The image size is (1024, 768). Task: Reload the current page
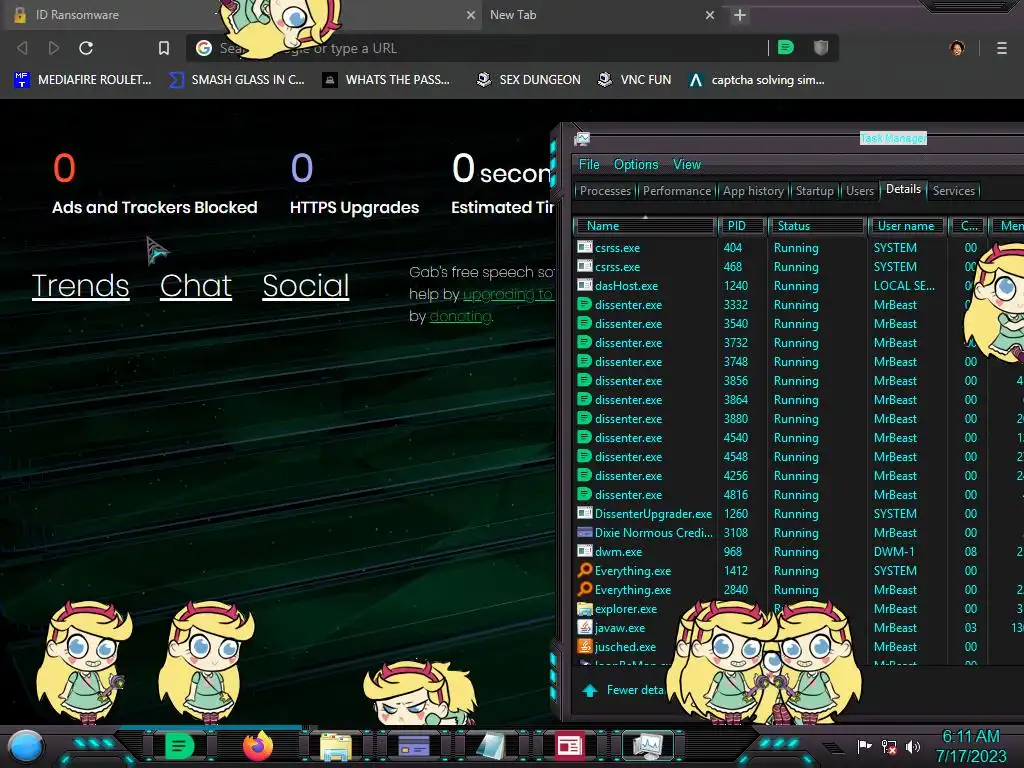click(x=86, y=48)
